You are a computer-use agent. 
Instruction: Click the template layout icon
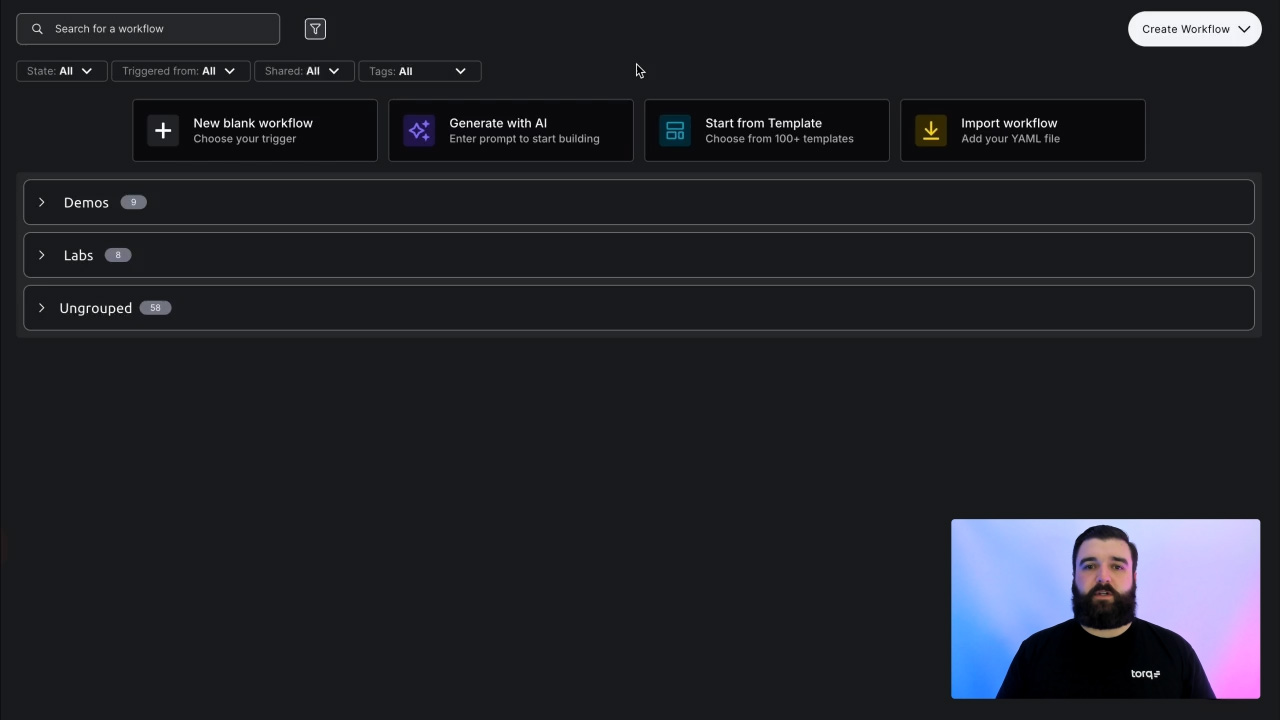tap(675, 131)
